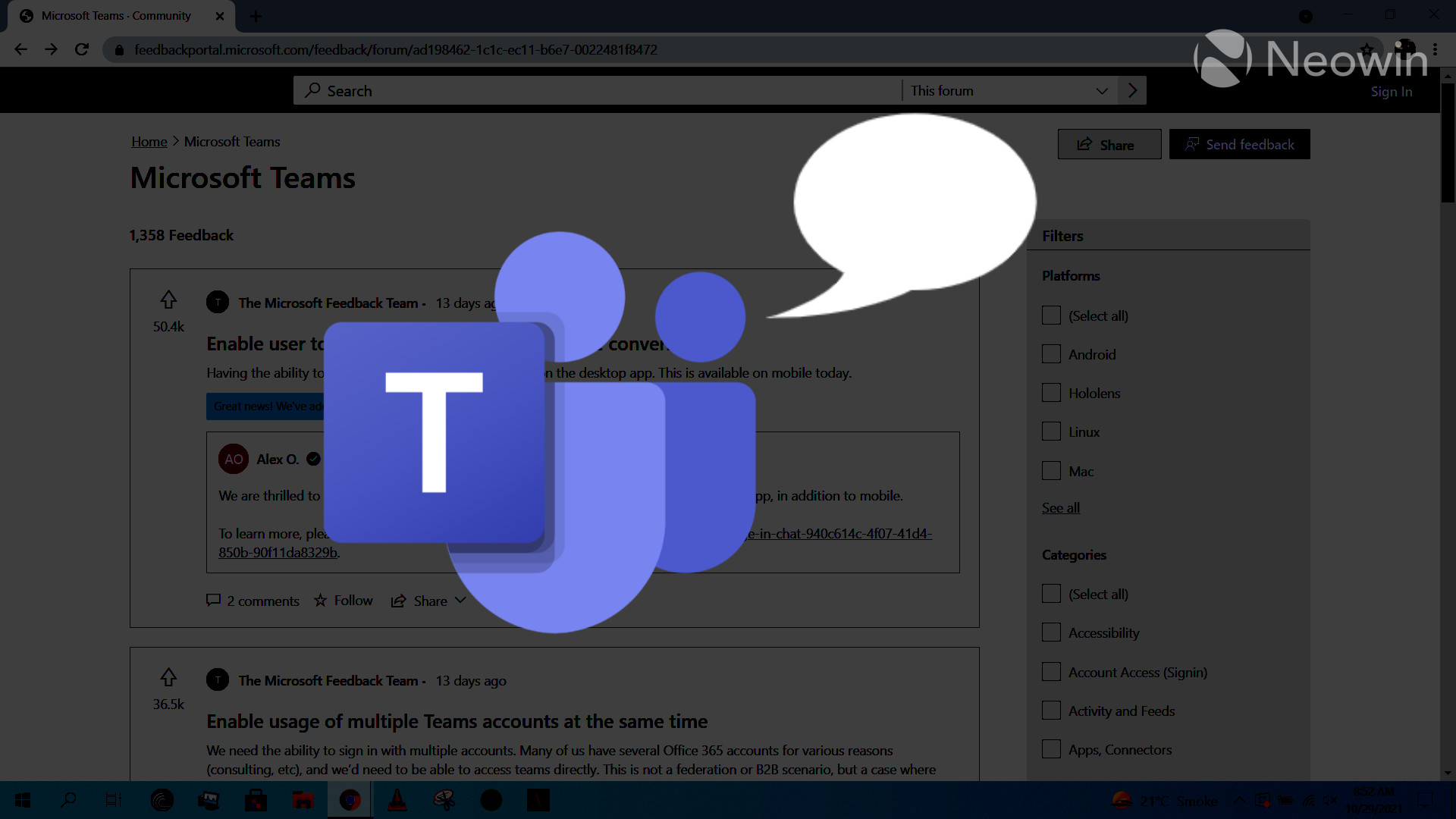Upvote the first feedback post
The width and height of the screenshot is (1456, 819).
[168, 300]
